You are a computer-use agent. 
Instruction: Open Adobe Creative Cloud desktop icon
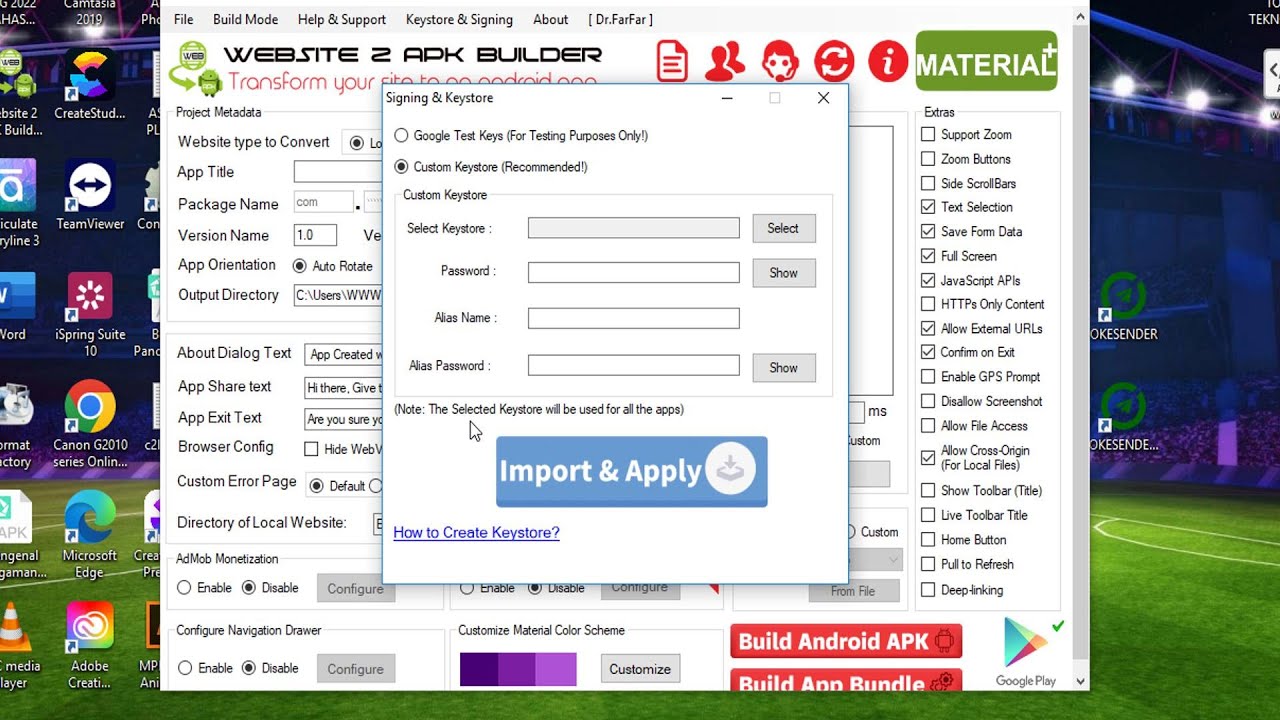tap(90, 645)
